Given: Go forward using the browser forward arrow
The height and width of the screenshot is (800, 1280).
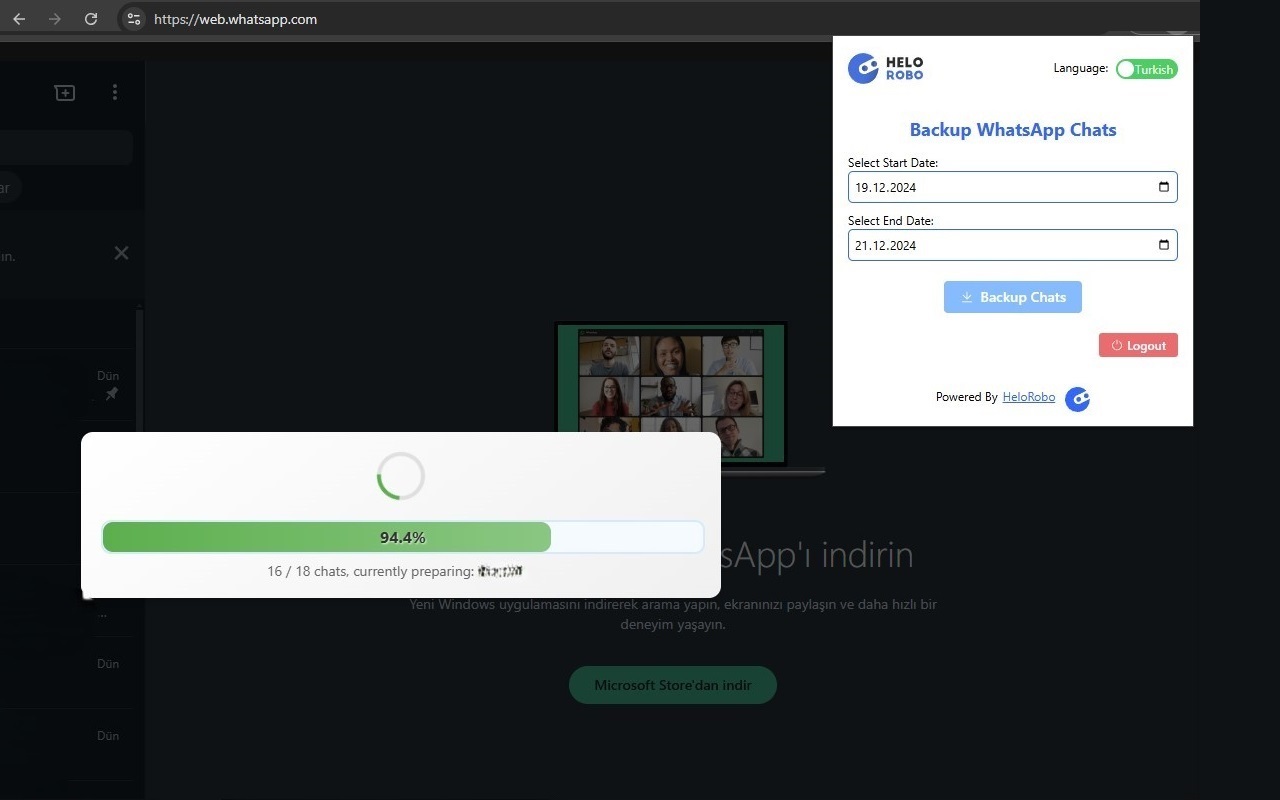Looking at the screenshot, I should point(55,19).
